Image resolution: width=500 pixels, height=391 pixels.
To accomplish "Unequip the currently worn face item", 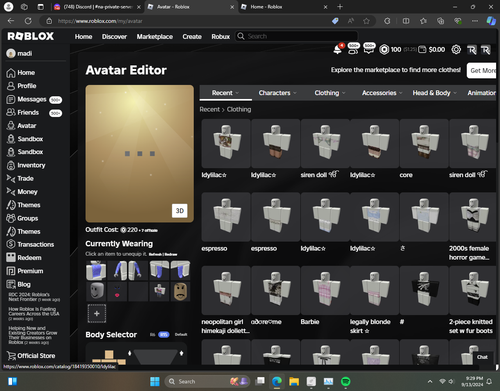I will point(117,291).
